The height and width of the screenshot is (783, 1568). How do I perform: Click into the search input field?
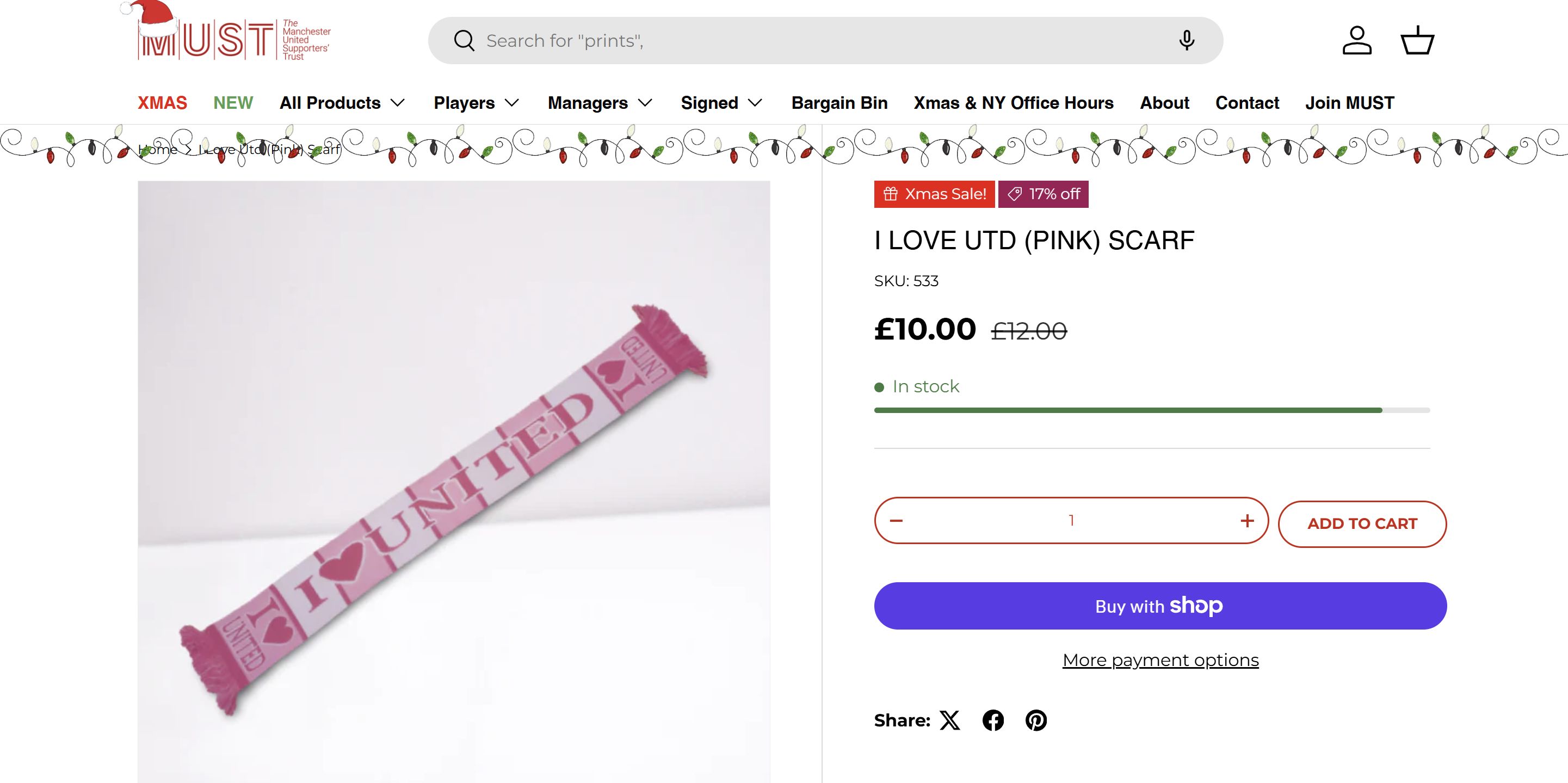(x=791, y=41)
